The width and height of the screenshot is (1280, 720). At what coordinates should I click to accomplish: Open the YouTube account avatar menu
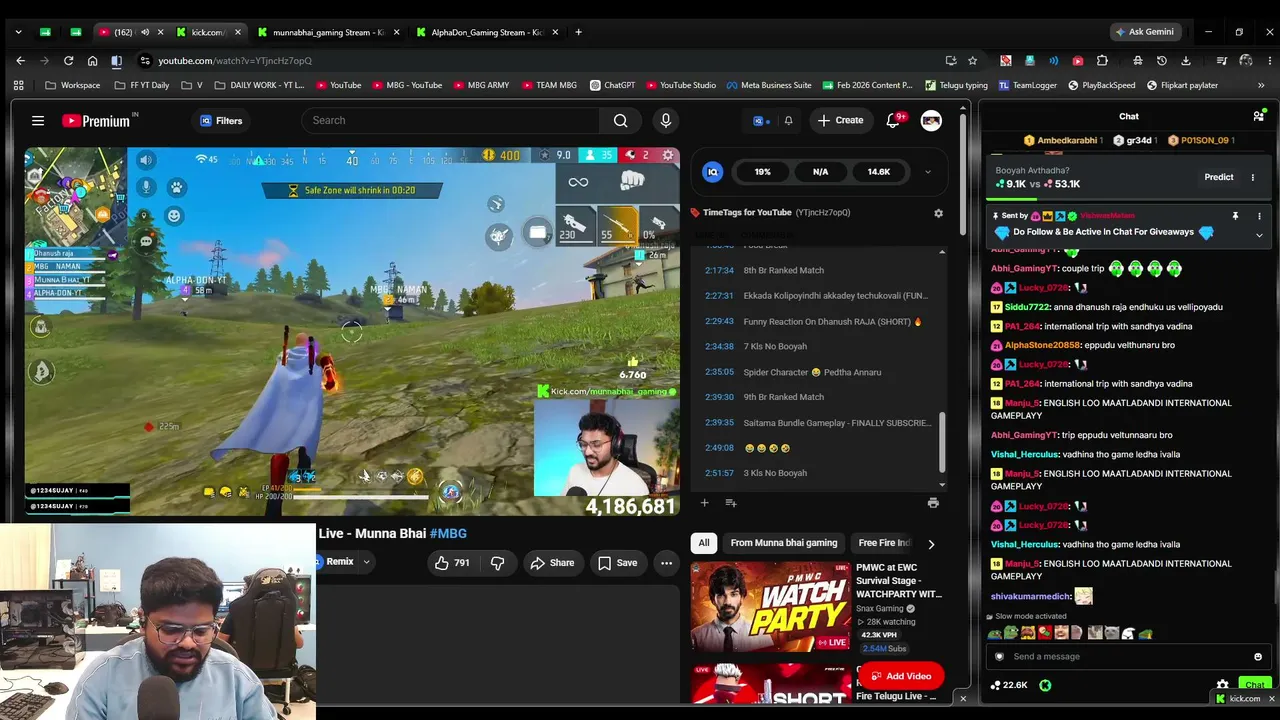[x=931, y=121]
